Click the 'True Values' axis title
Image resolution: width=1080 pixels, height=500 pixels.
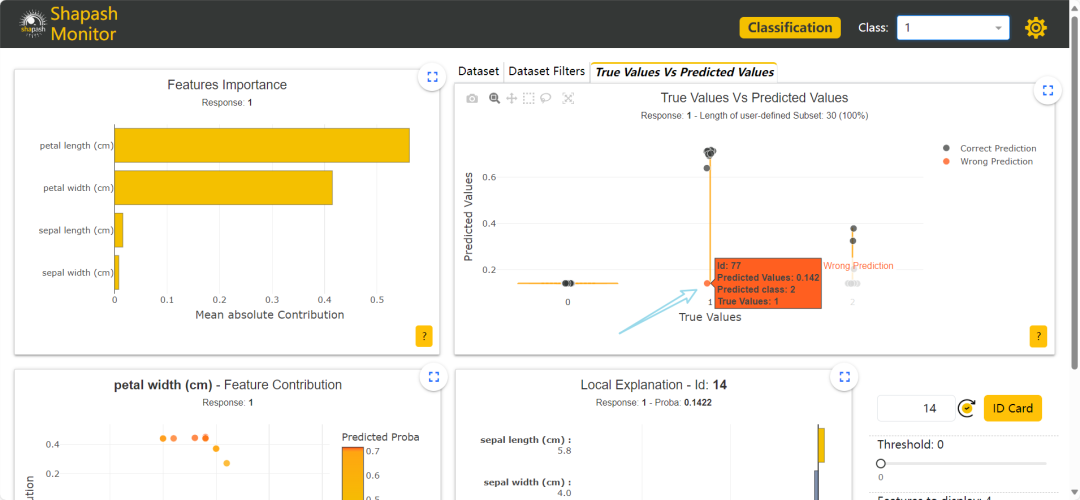pos(709,317)
